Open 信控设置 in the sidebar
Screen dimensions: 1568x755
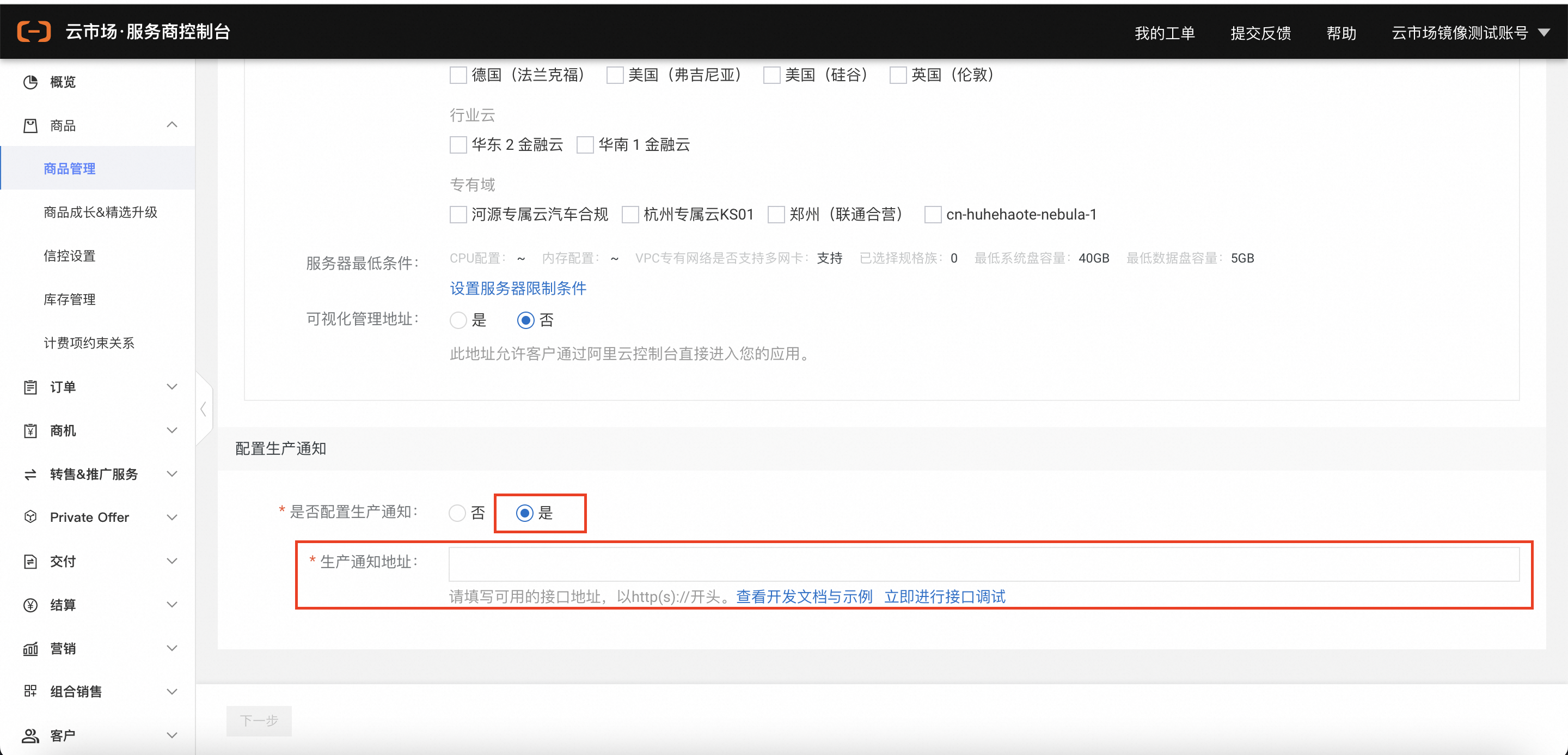[69, 255]
